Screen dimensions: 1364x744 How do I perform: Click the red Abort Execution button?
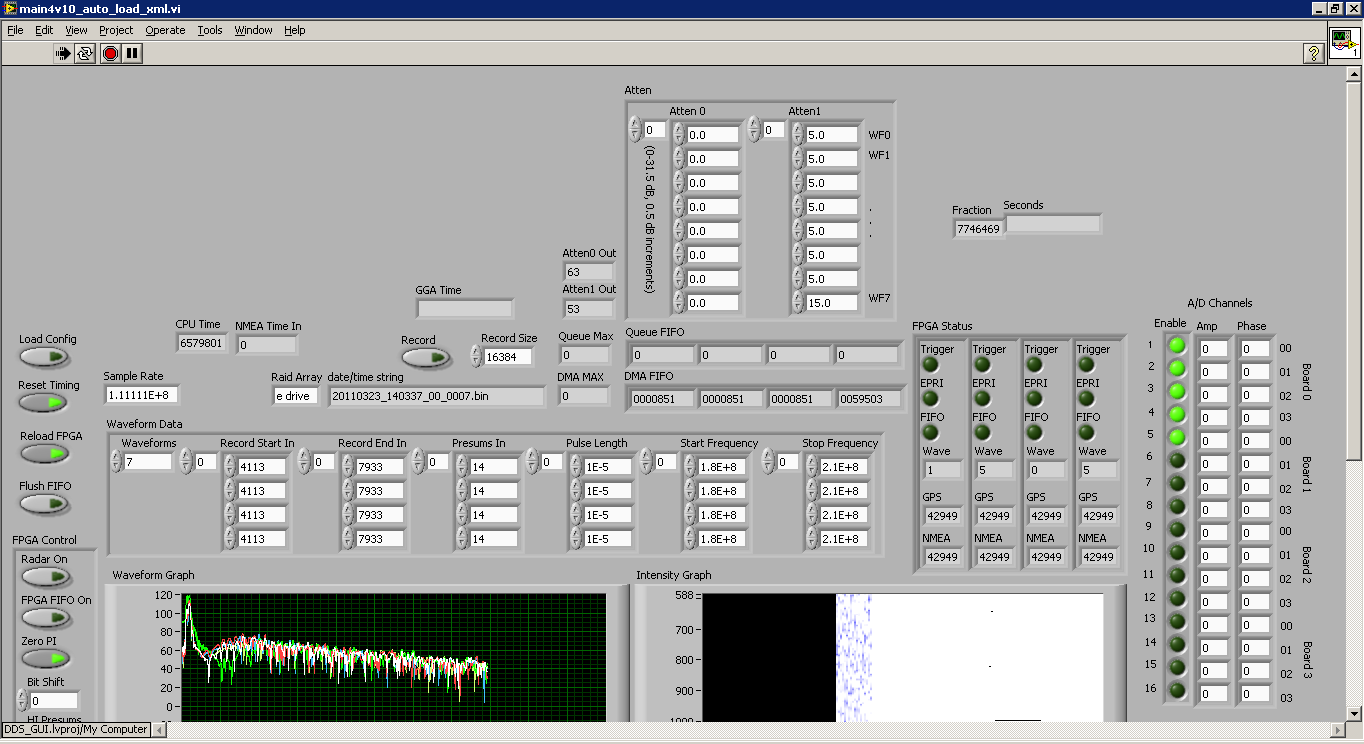tap(110, 54)
